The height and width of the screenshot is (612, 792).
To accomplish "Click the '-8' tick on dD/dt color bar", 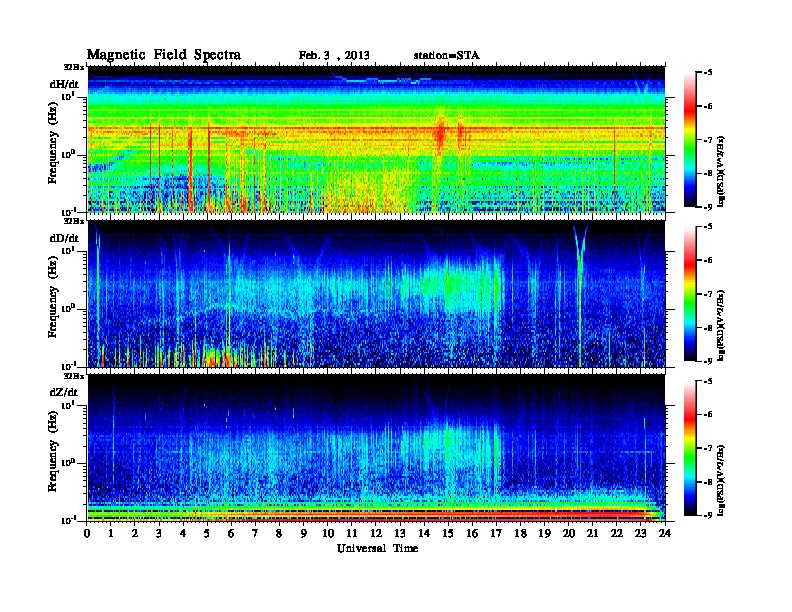I will tap(708, 328).
